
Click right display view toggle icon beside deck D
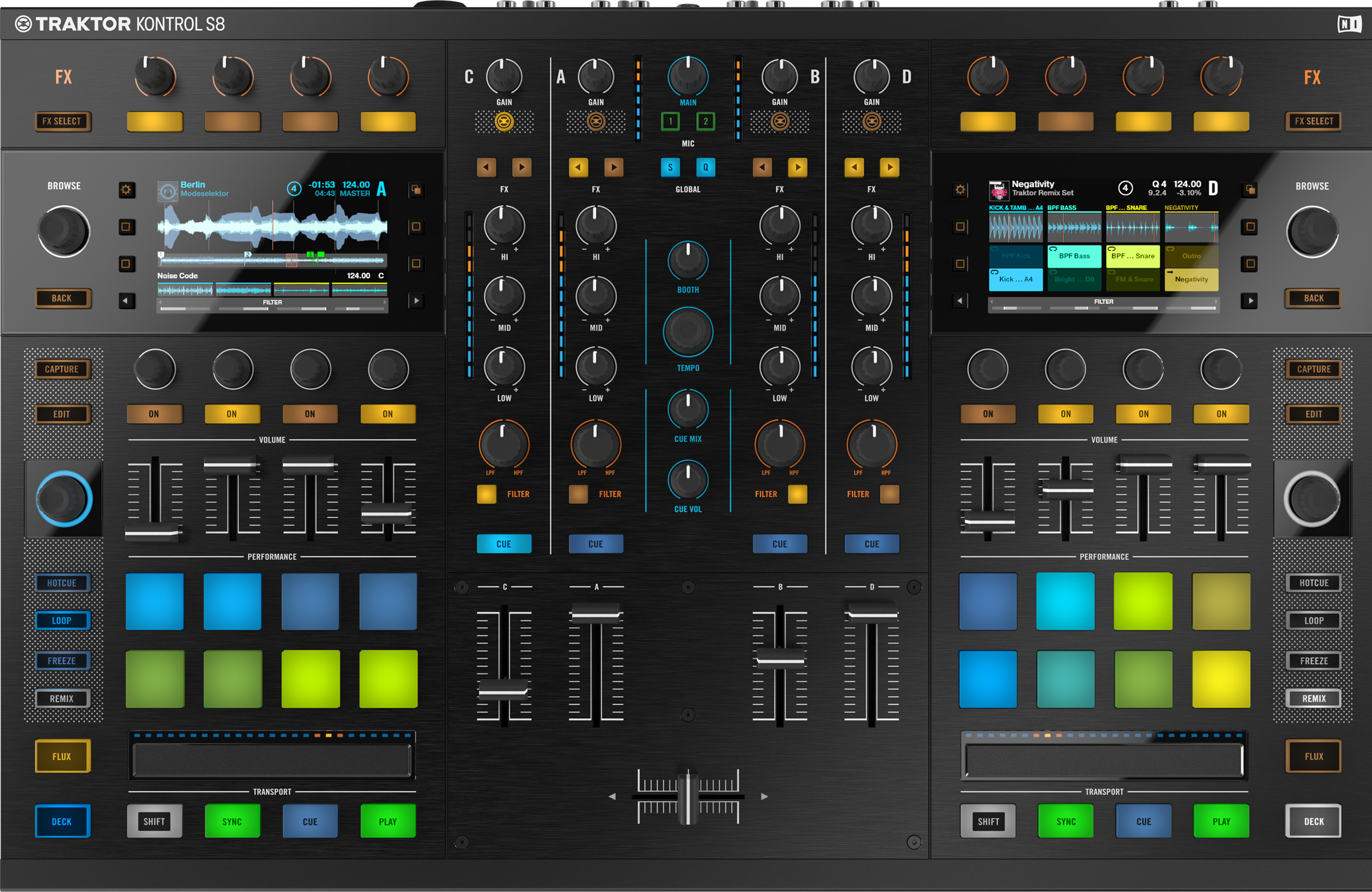point(1249,190)
